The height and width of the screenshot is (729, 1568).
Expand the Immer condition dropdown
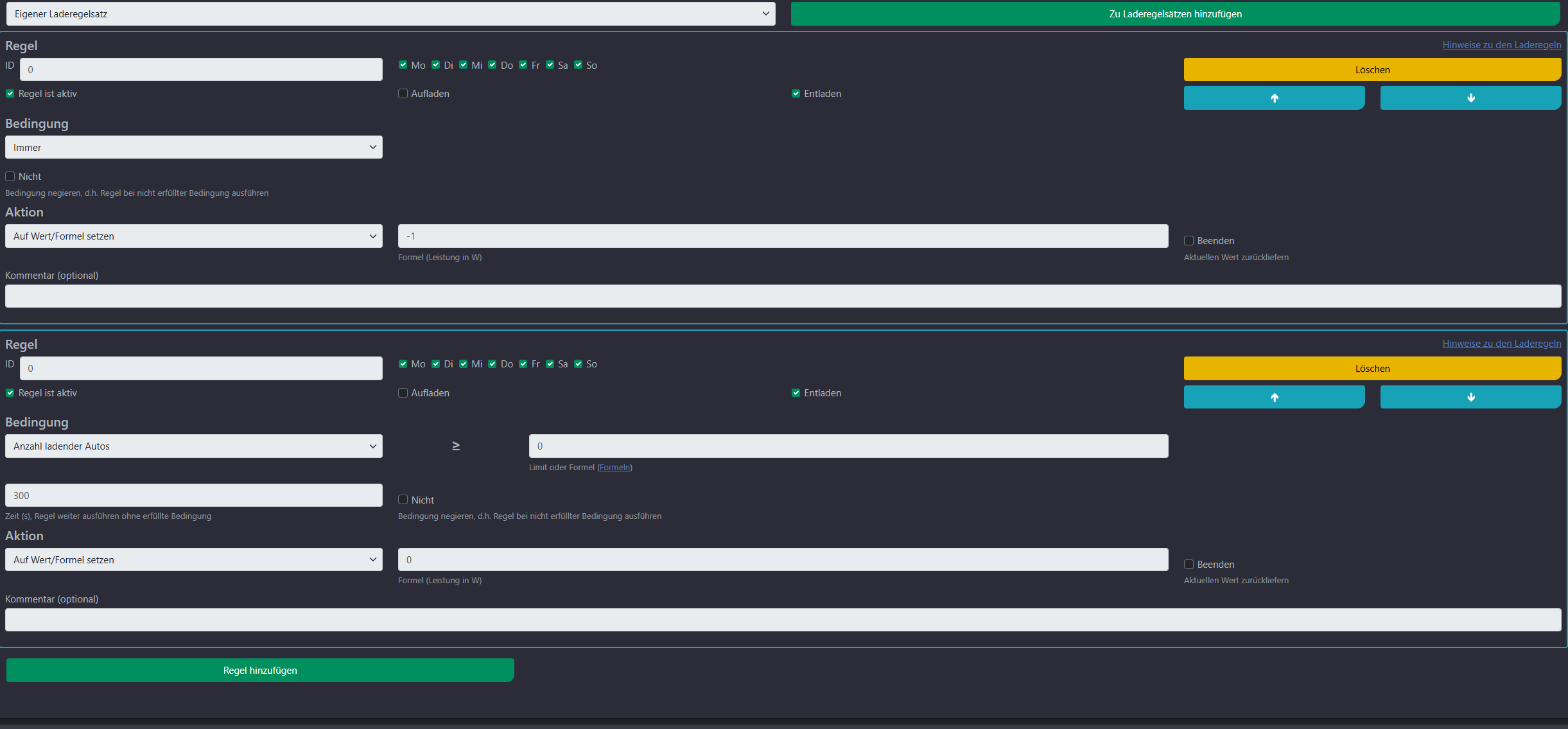click(x=193, y=147)
